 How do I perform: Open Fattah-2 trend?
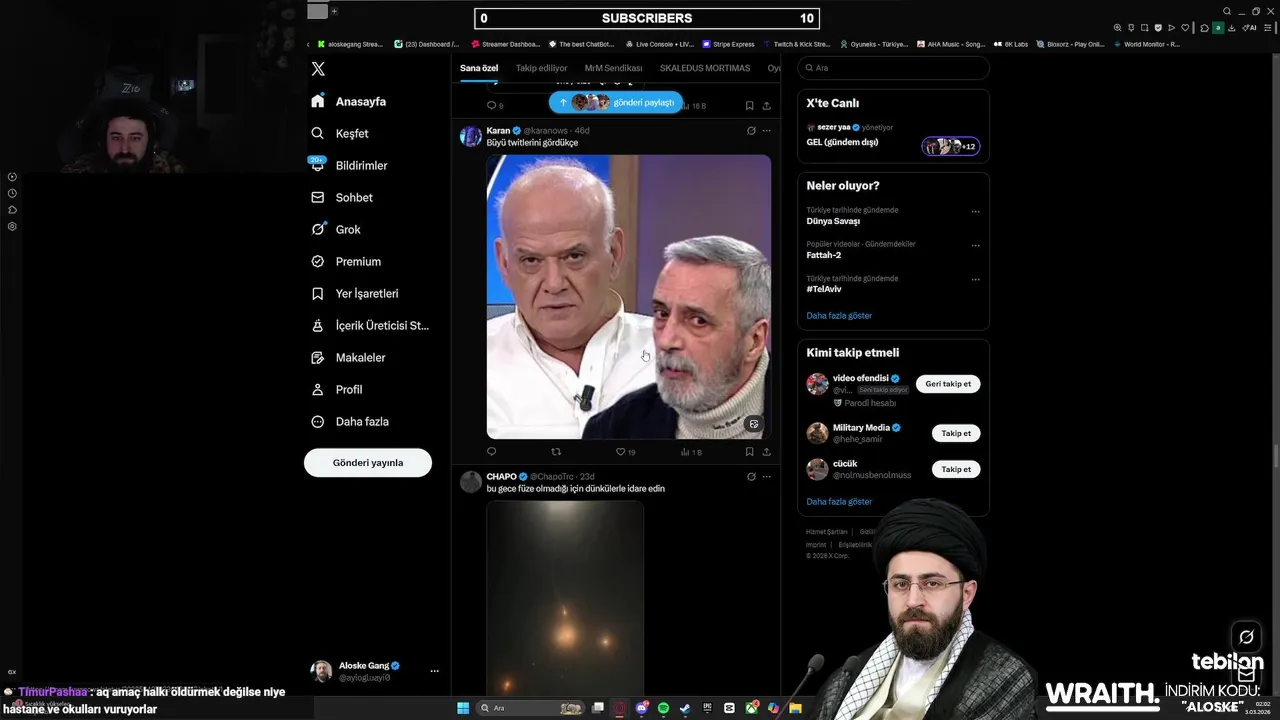(x=824, y=255)
